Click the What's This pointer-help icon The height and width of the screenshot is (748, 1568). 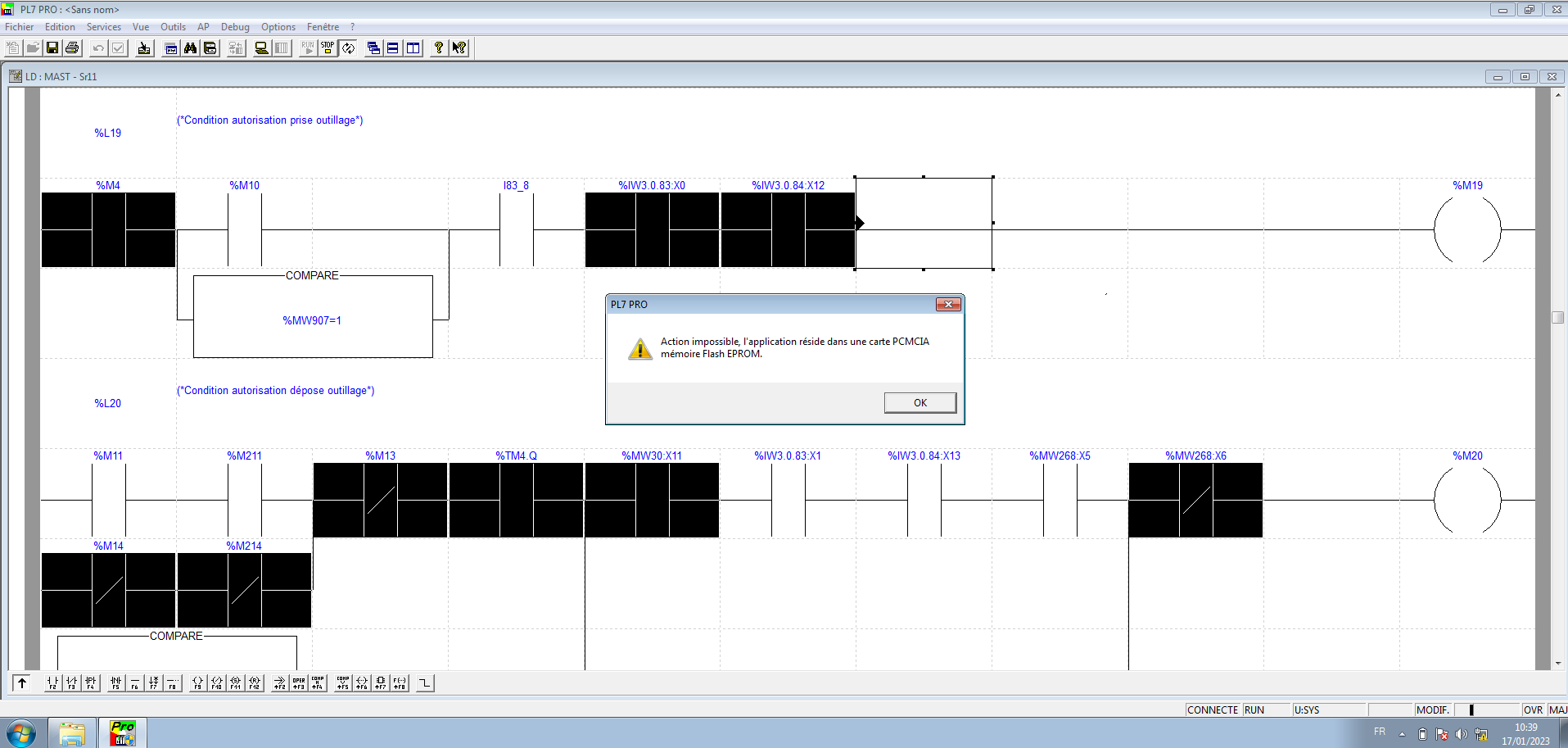(x=459, y=48)
